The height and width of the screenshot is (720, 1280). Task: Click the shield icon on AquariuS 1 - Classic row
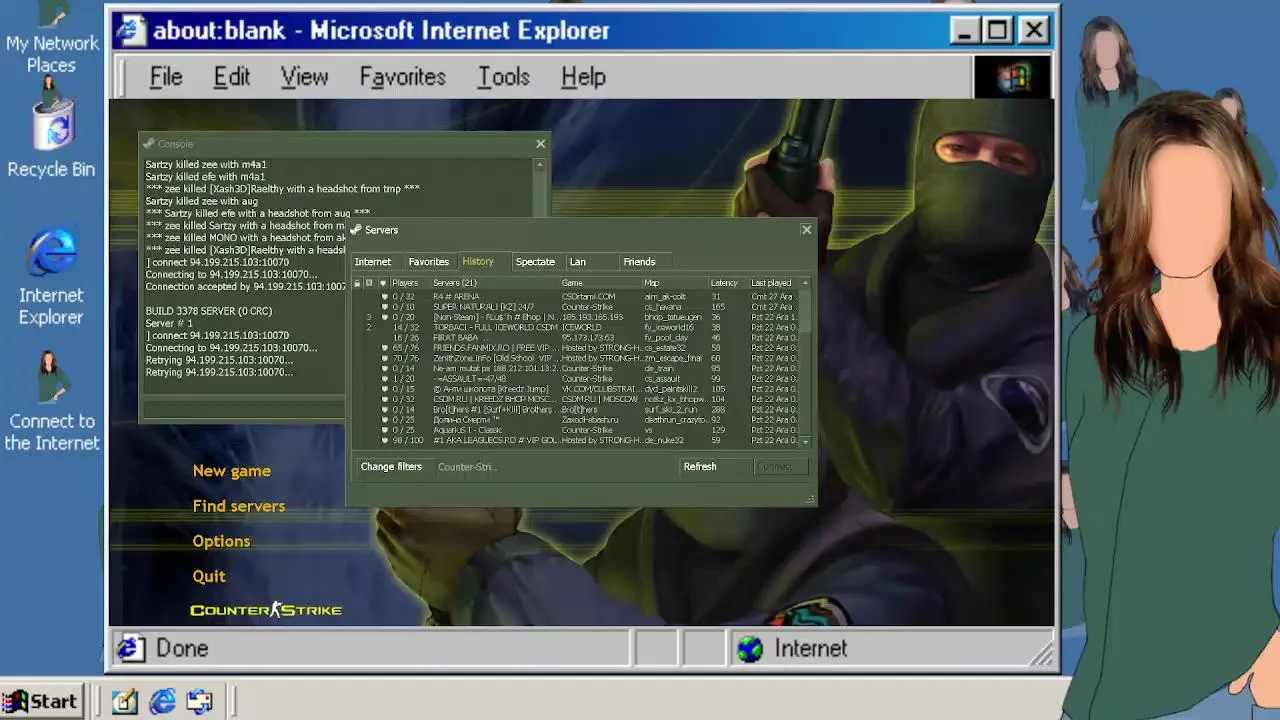pyautogui.click(x=384, y=430)
